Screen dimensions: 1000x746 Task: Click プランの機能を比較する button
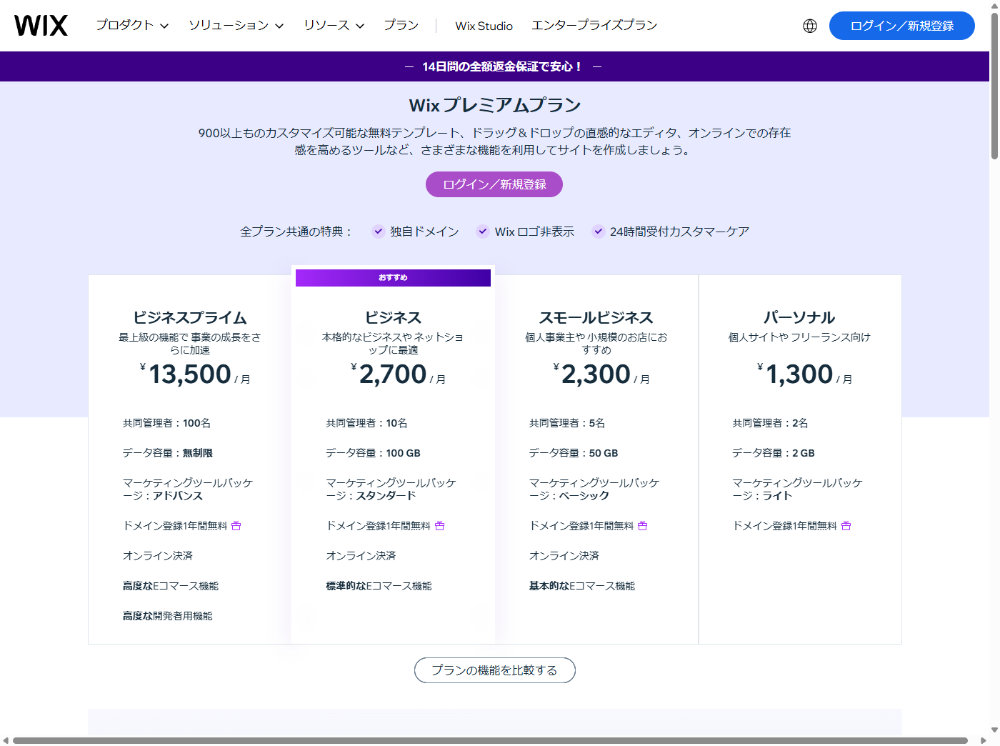click(x=494, y=670)
